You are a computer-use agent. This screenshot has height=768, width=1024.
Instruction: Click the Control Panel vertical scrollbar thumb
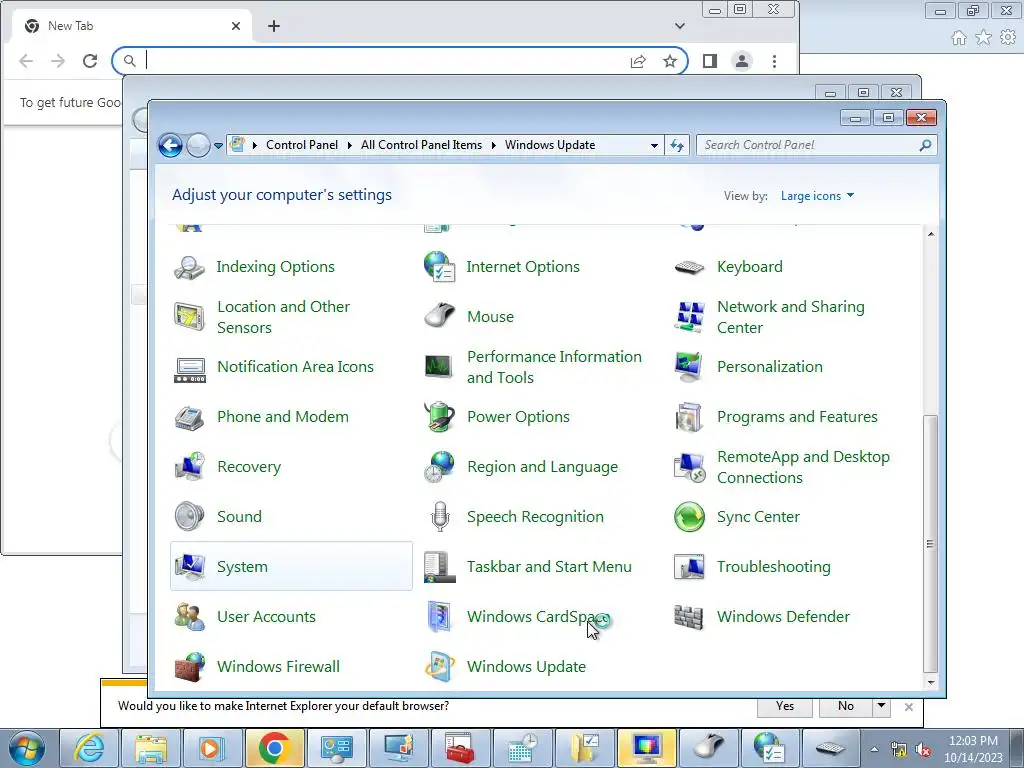931,543
